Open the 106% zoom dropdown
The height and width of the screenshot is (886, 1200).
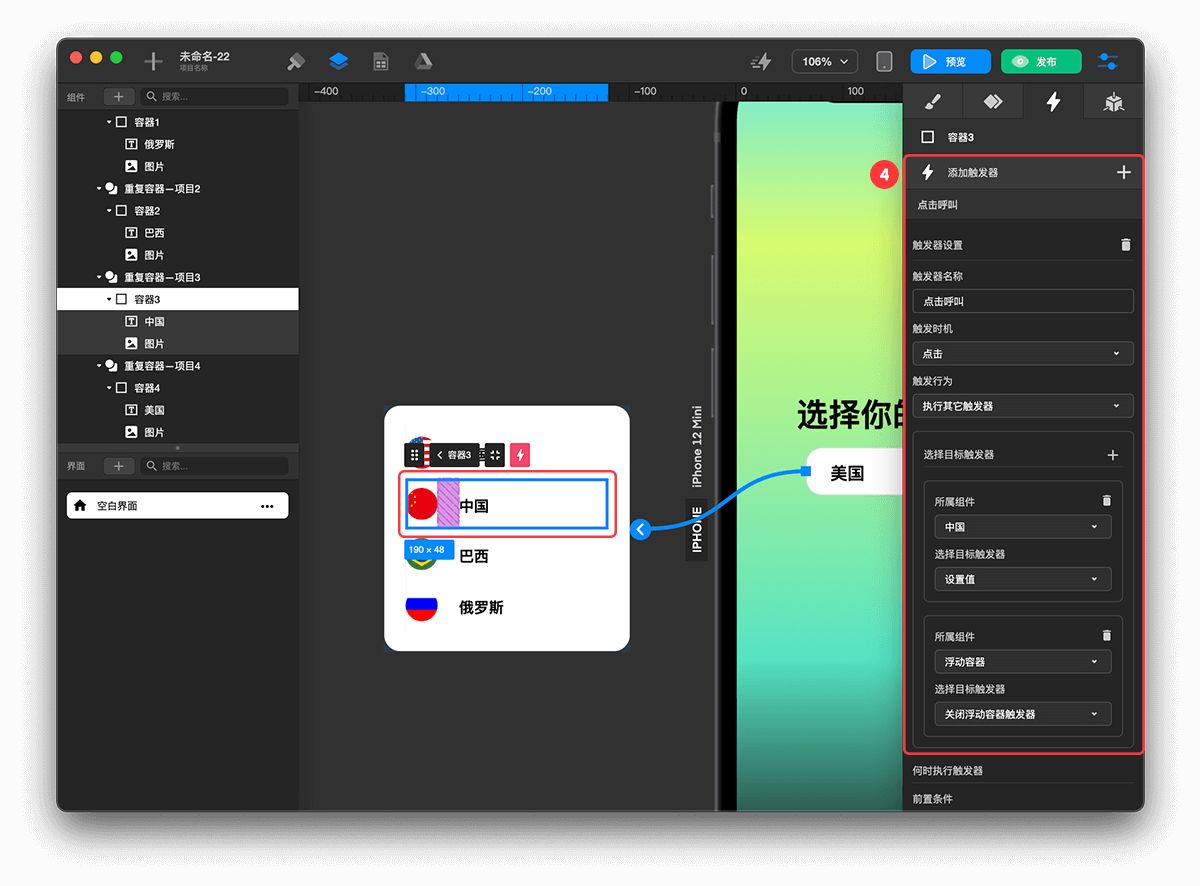[825, 62]
